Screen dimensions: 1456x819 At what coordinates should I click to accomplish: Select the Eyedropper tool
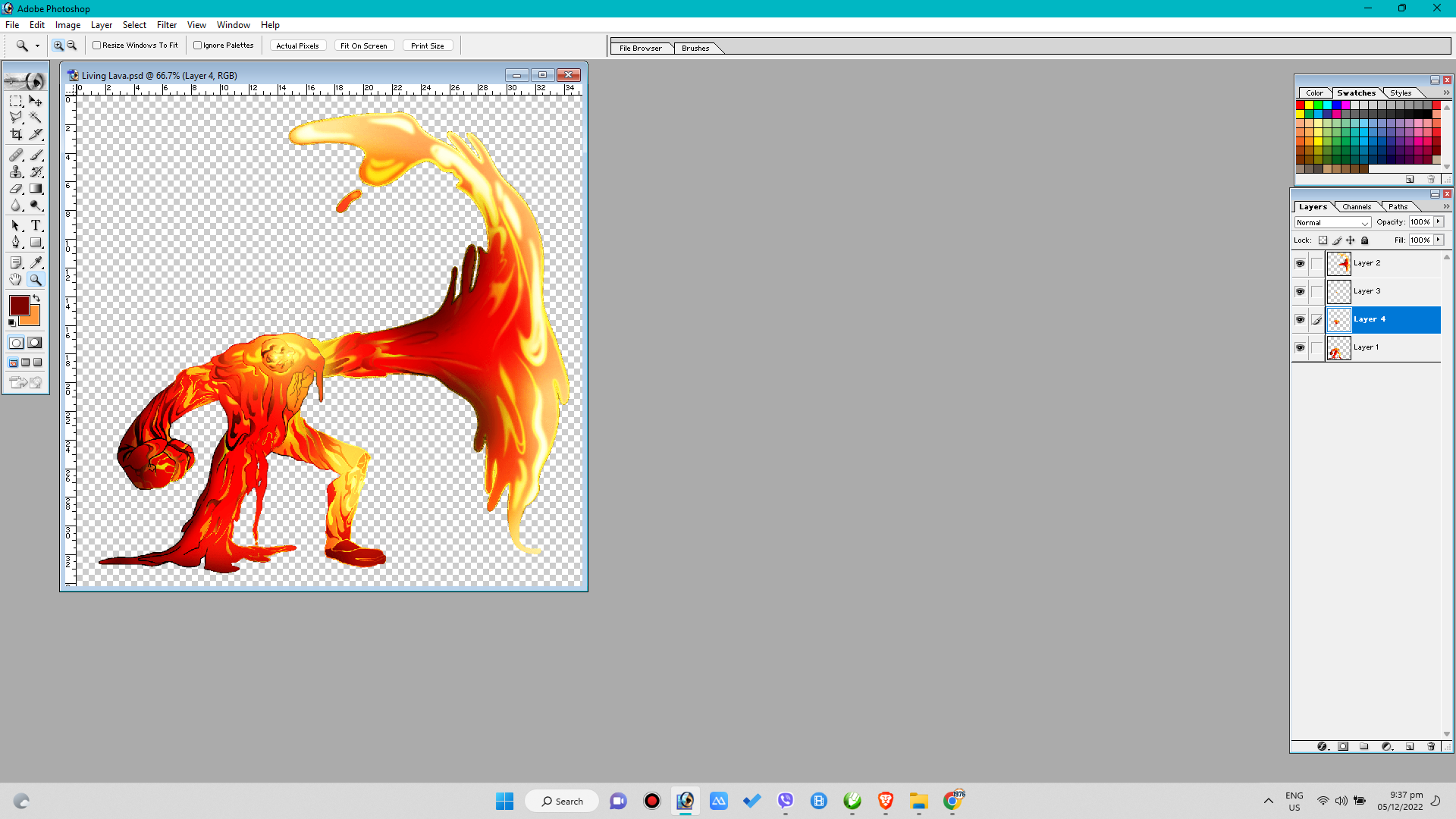(36, 262)
